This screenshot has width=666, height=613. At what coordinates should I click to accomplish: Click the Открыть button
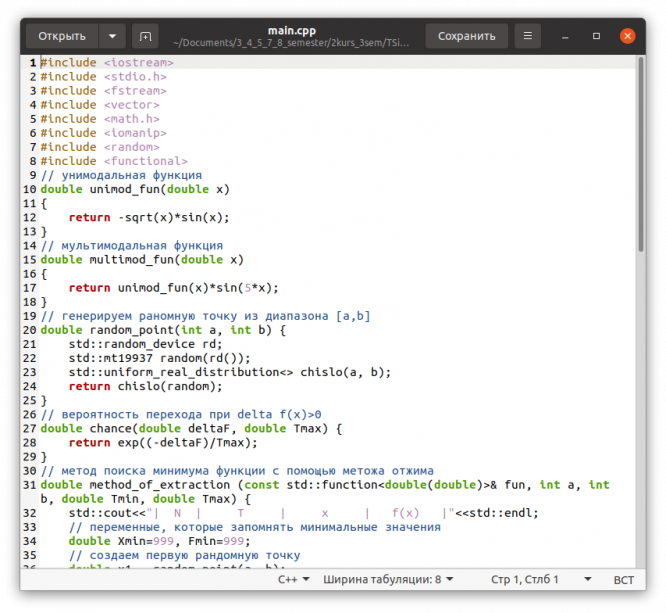pos(62,36)
